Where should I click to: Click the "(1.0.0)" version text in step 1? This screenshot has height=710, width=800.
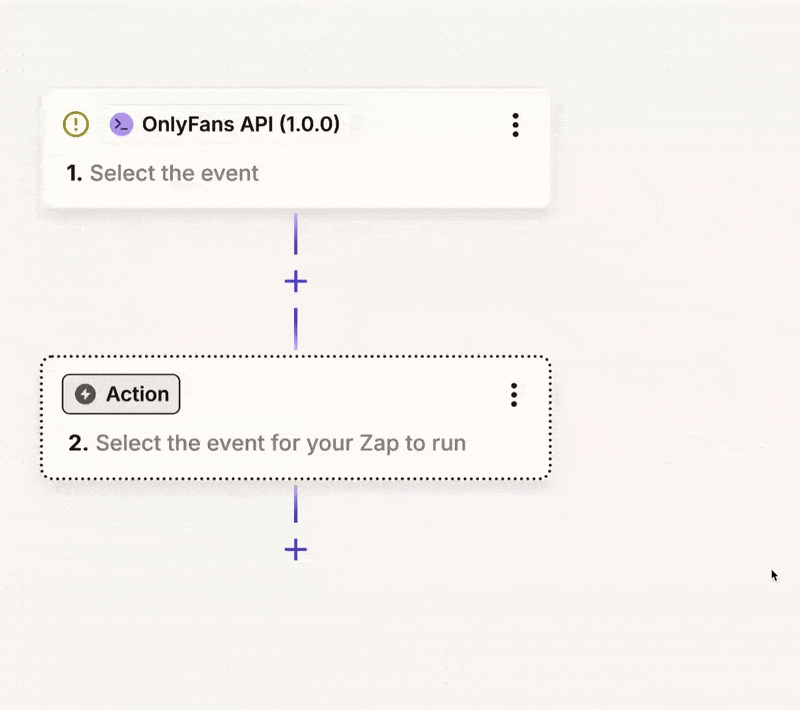tap(309, 124)
